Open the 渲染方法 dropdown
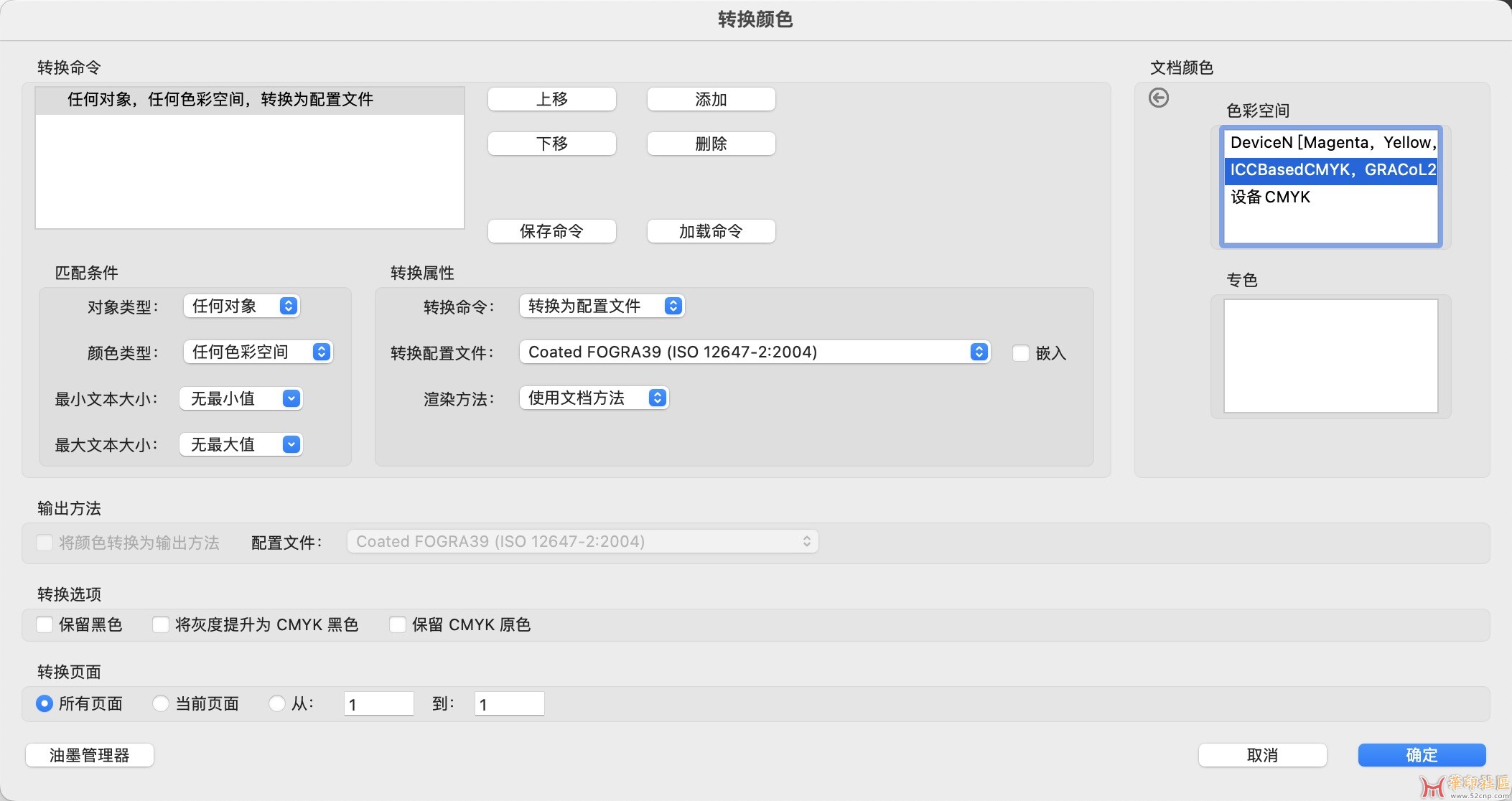Screen dimensions: 1512x801 [x=594, y=398]
